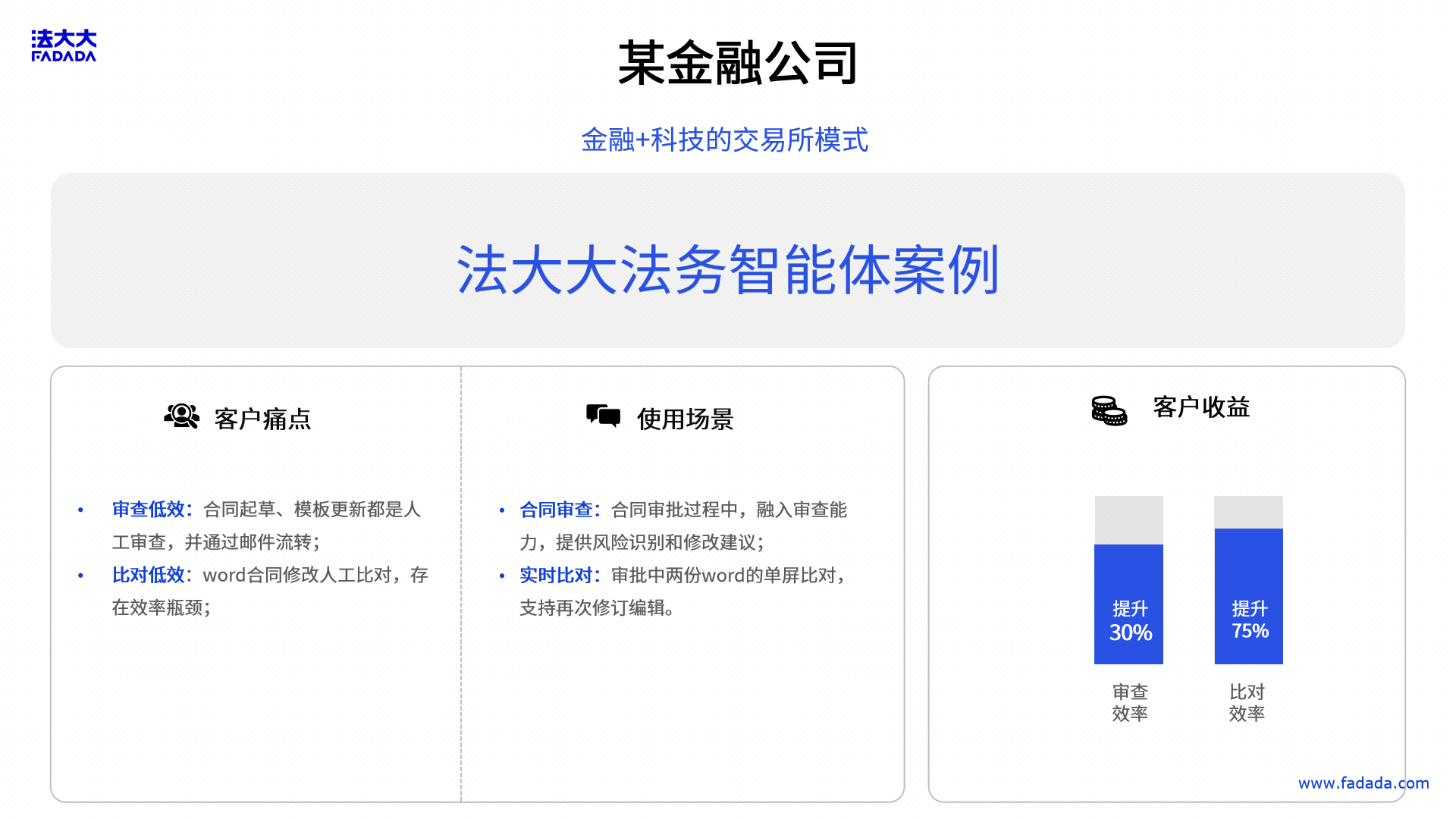1456x819 pixels.
Task: Click the 使用场景 heading
Action: 685,419
